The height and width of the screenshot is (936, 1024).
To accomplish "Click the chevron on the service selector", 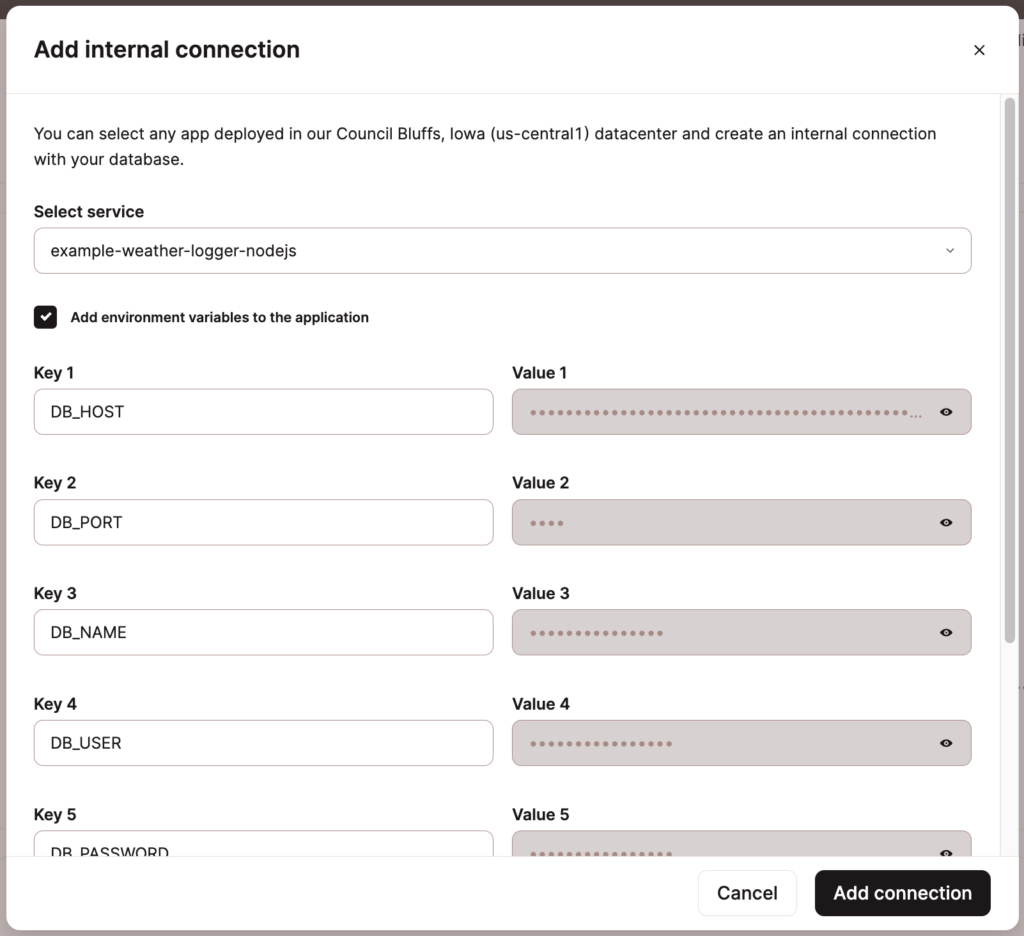I will coord(950,250).
